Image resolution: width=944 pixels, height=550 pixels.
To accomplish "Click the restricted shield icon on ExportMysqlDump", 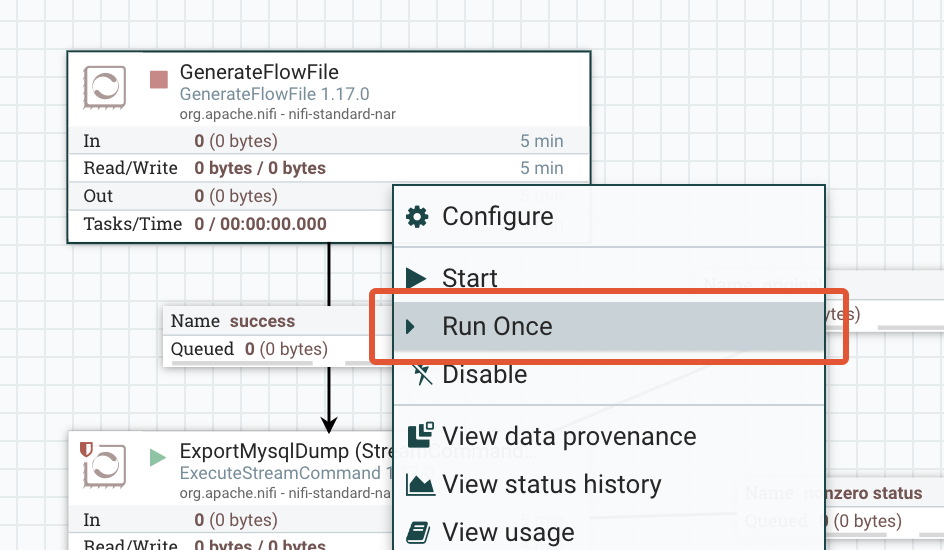I will (x=86, y=450).
